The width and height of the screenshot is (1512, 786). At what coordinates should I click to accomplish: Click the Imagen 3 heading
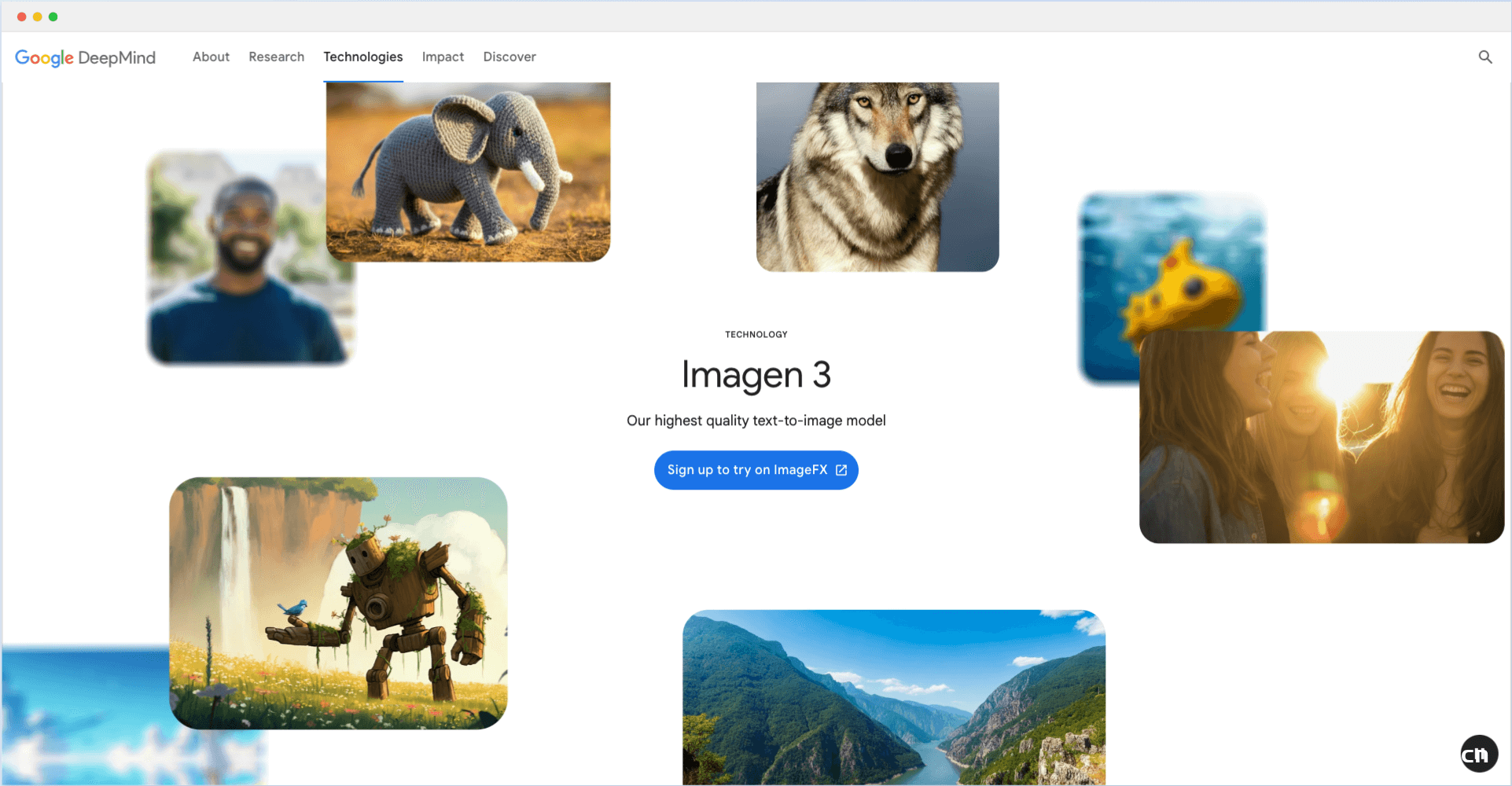(x=756, y=375)
